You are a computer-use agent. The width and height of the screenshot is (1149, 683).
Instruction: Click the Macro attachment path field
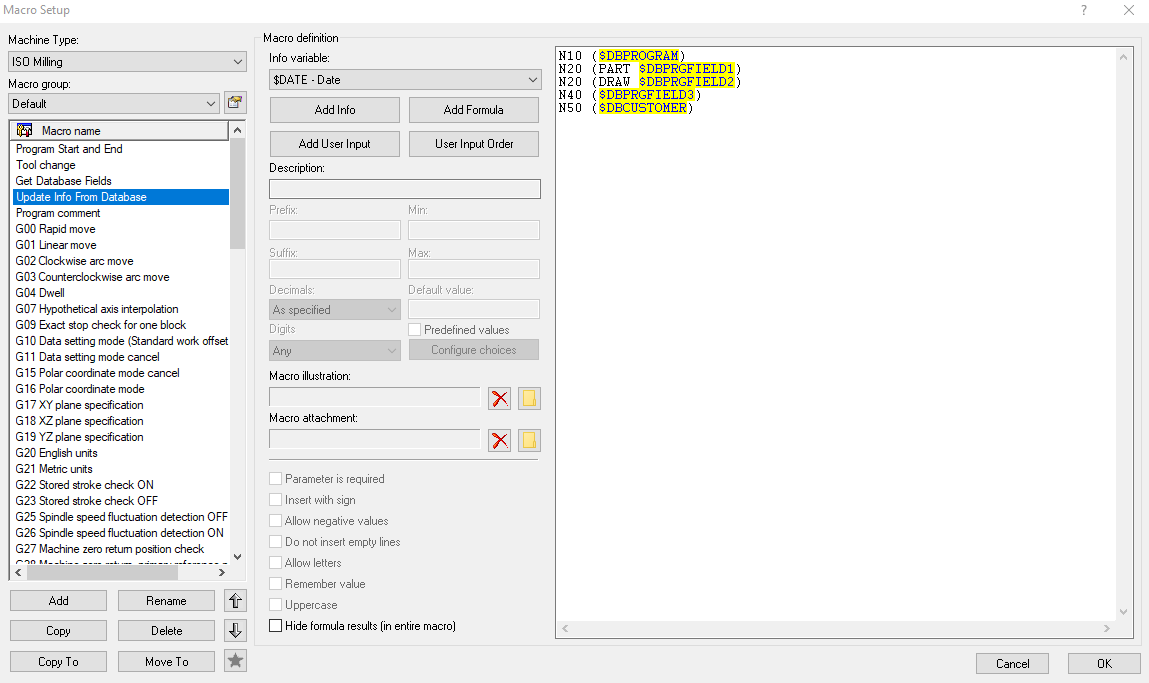coord(374,440)
